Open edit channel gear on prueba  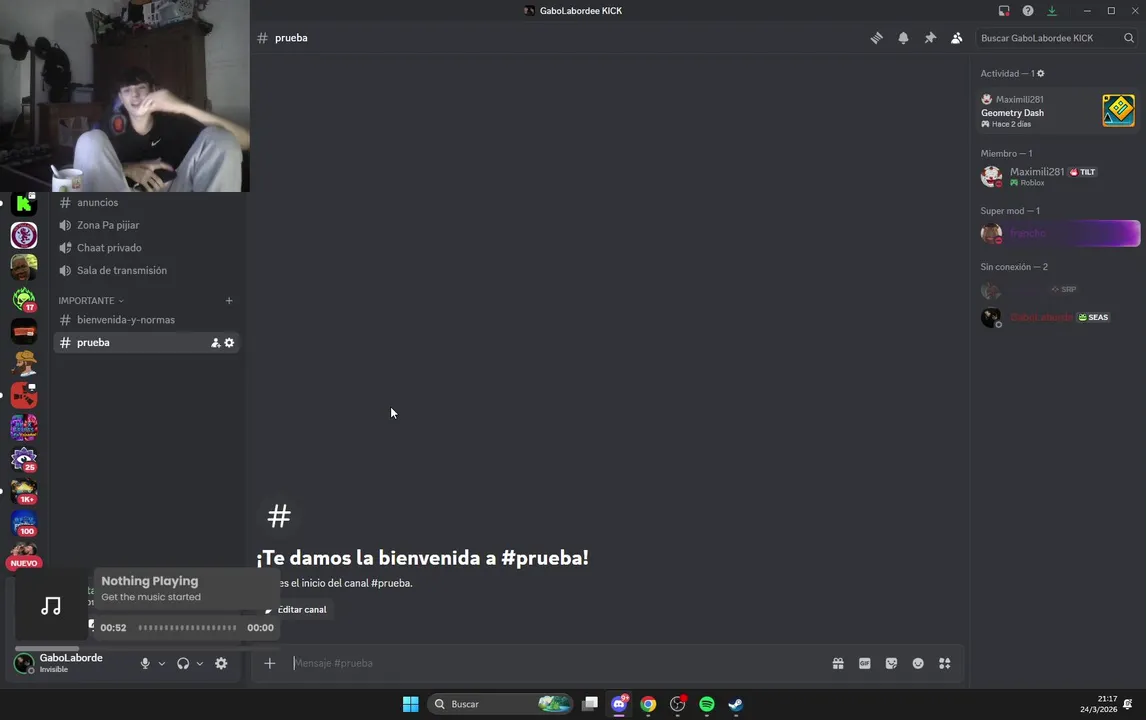[229, 343]
